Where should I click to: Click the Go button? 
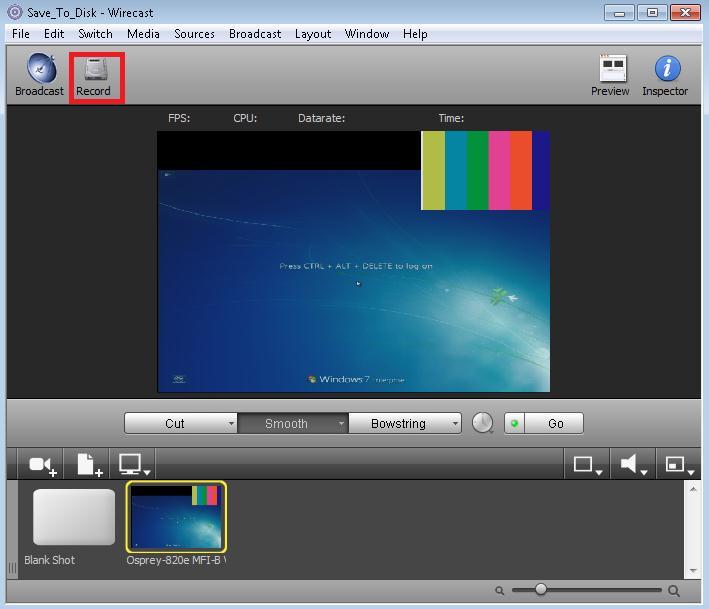[554, 424]
